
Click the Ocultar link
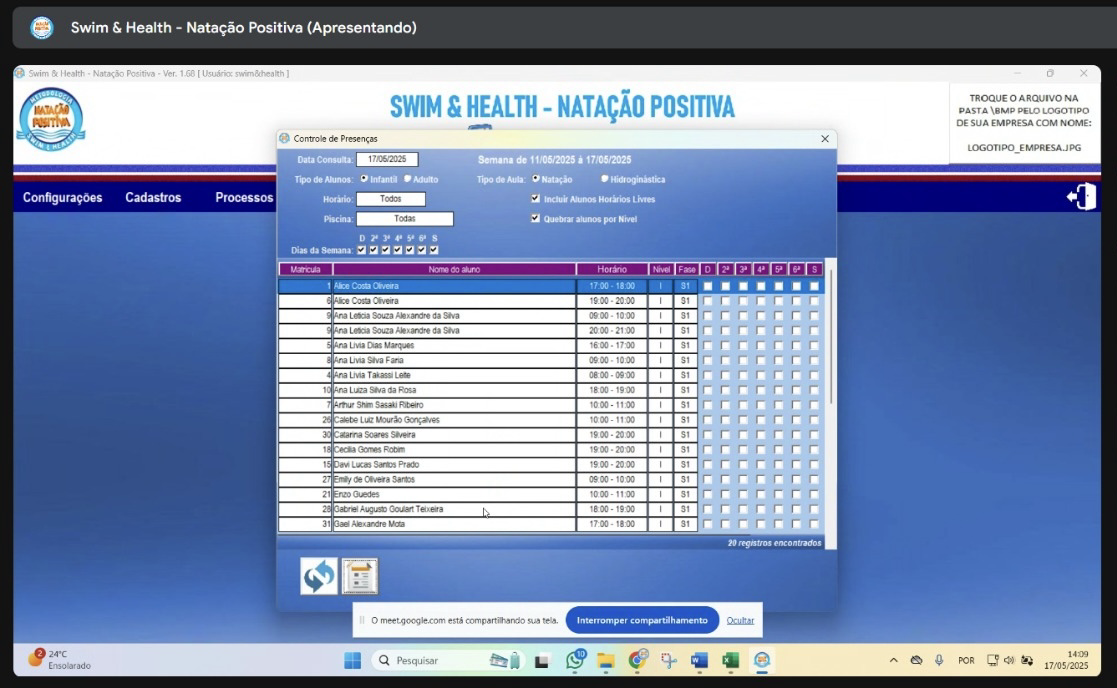tap(740, 620)
